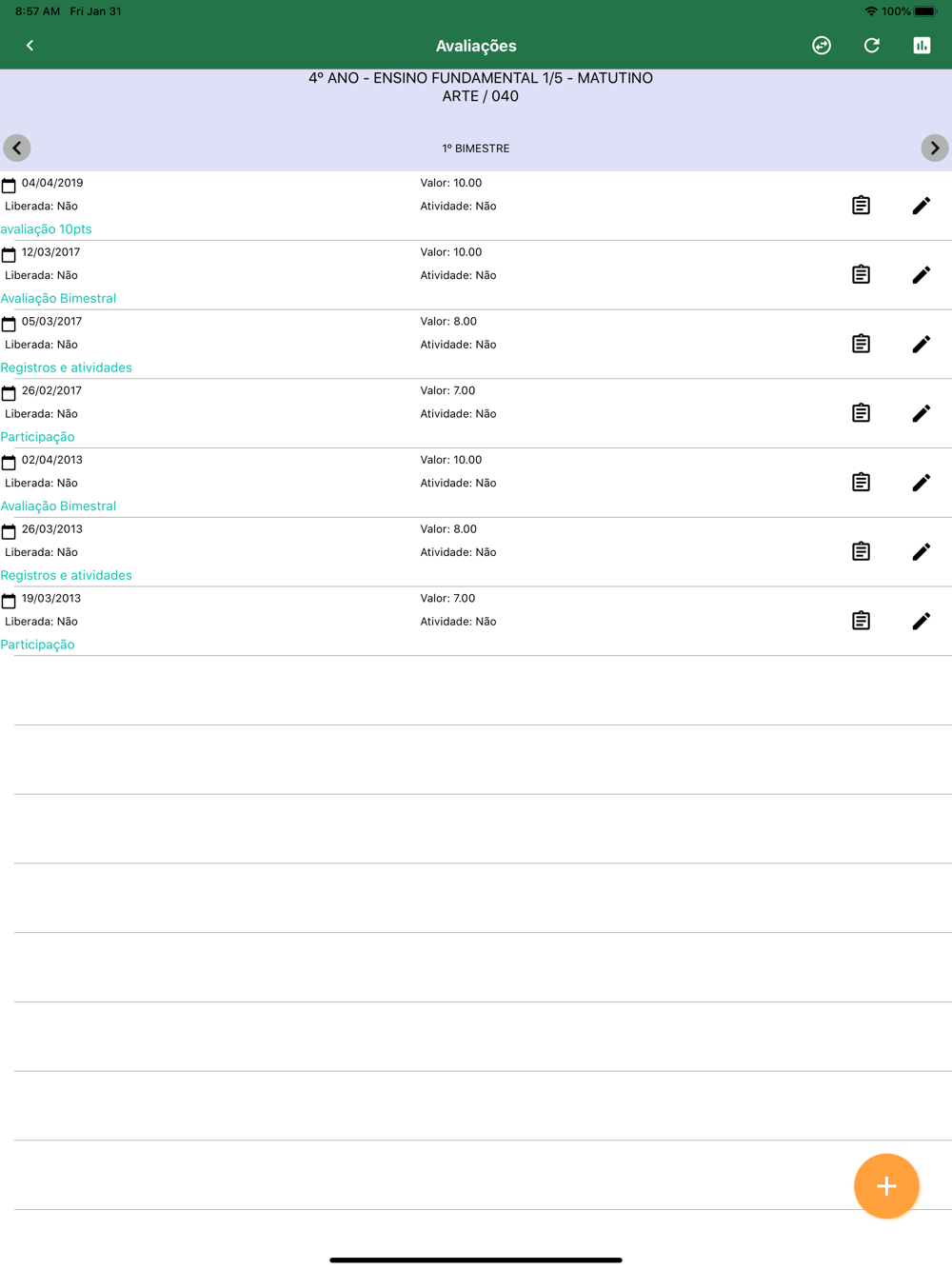This screenshot has height=1270, width=952.
Task: Open 'Registros e atividades' dated 05/03/2017
Action: (66, 367)
